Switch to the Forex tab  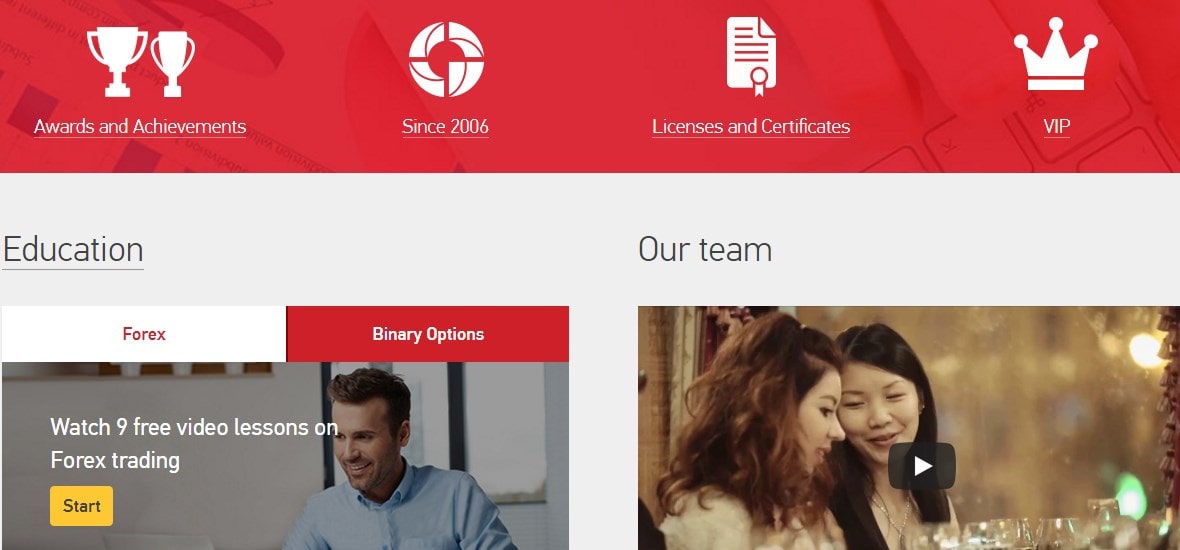(144, 334)
